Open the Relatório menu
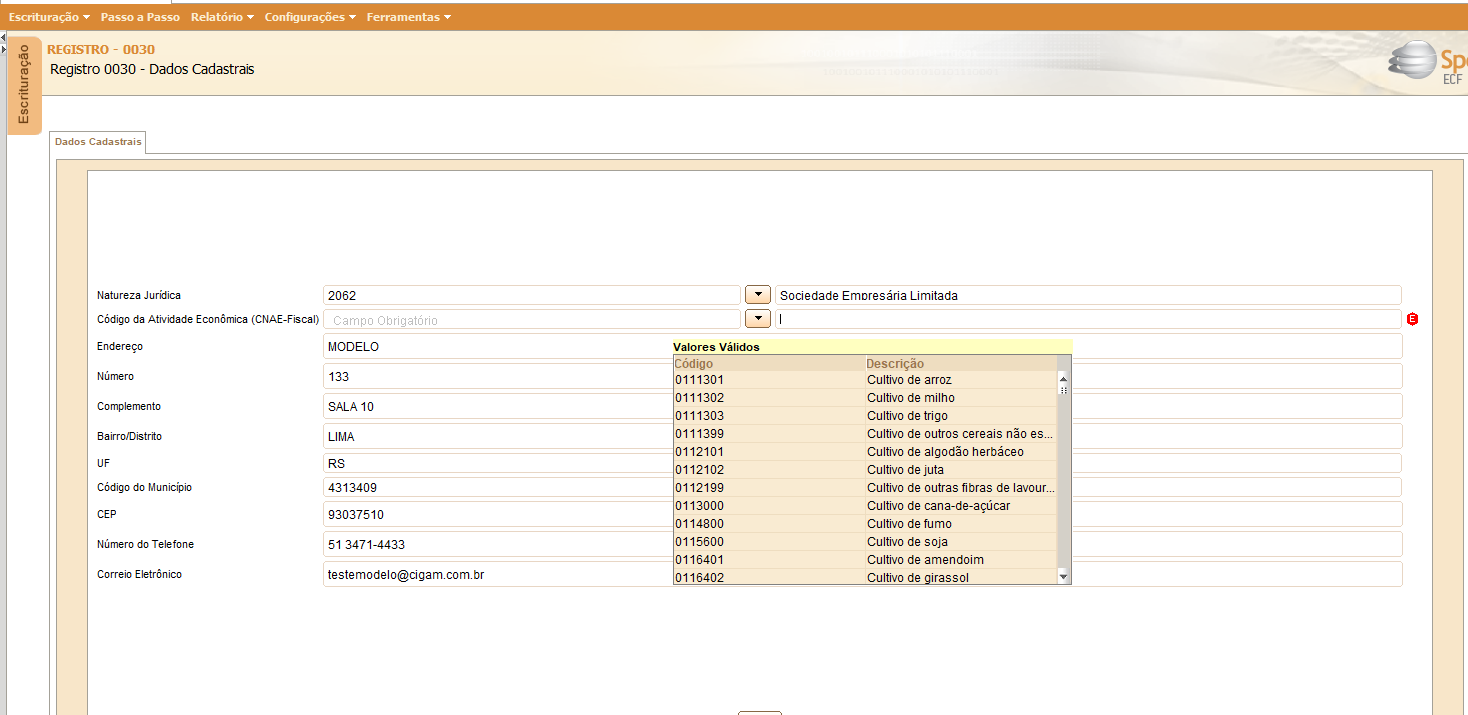 tap(222, 17)
